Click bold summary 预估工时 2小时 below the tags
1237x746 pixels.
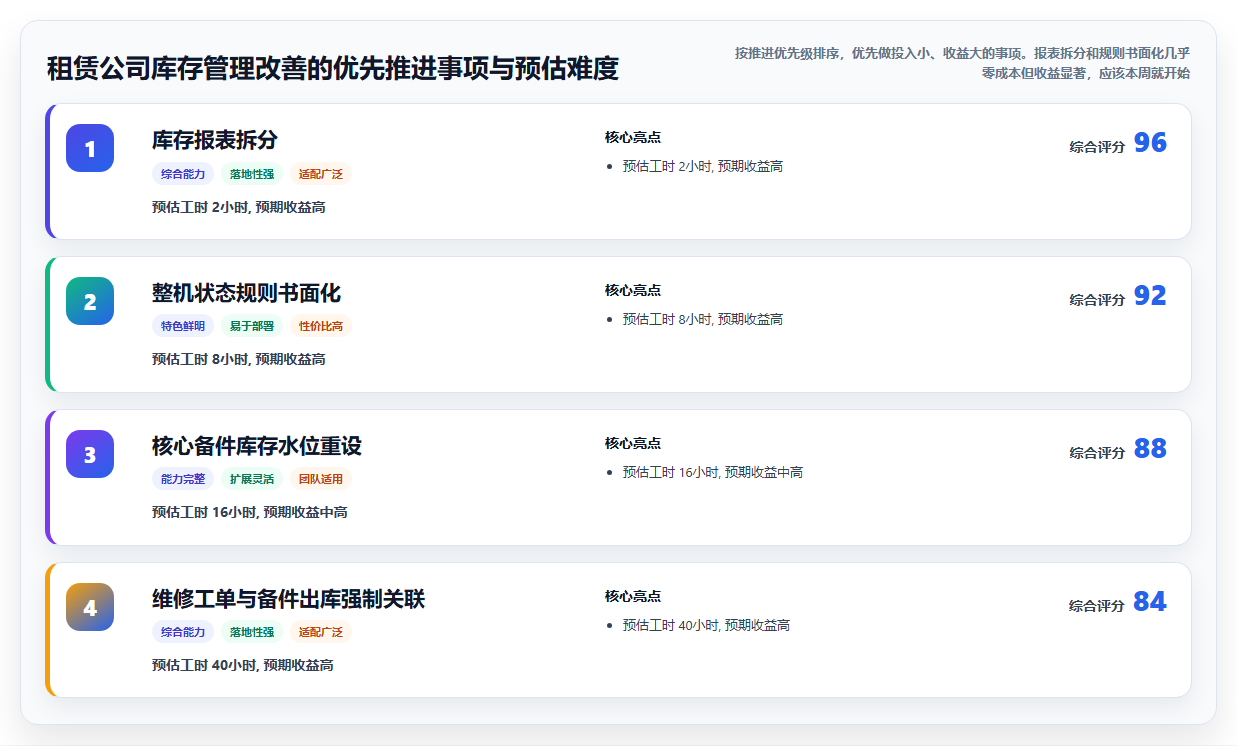point(239,207)
